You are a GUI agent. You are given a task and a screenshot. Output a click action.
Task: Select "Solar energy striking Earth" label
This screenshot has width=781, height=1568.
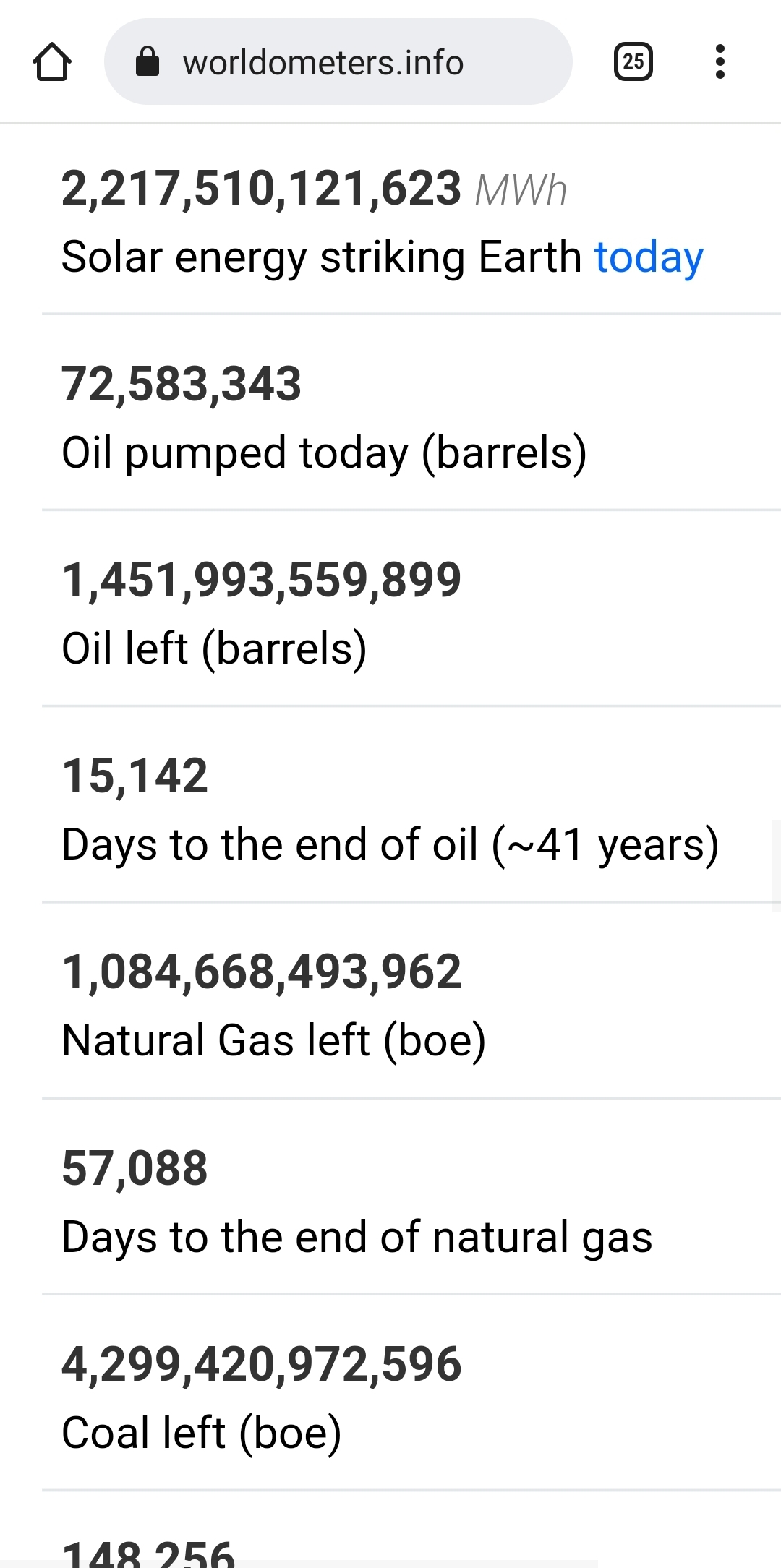click(x=321, y=257)
